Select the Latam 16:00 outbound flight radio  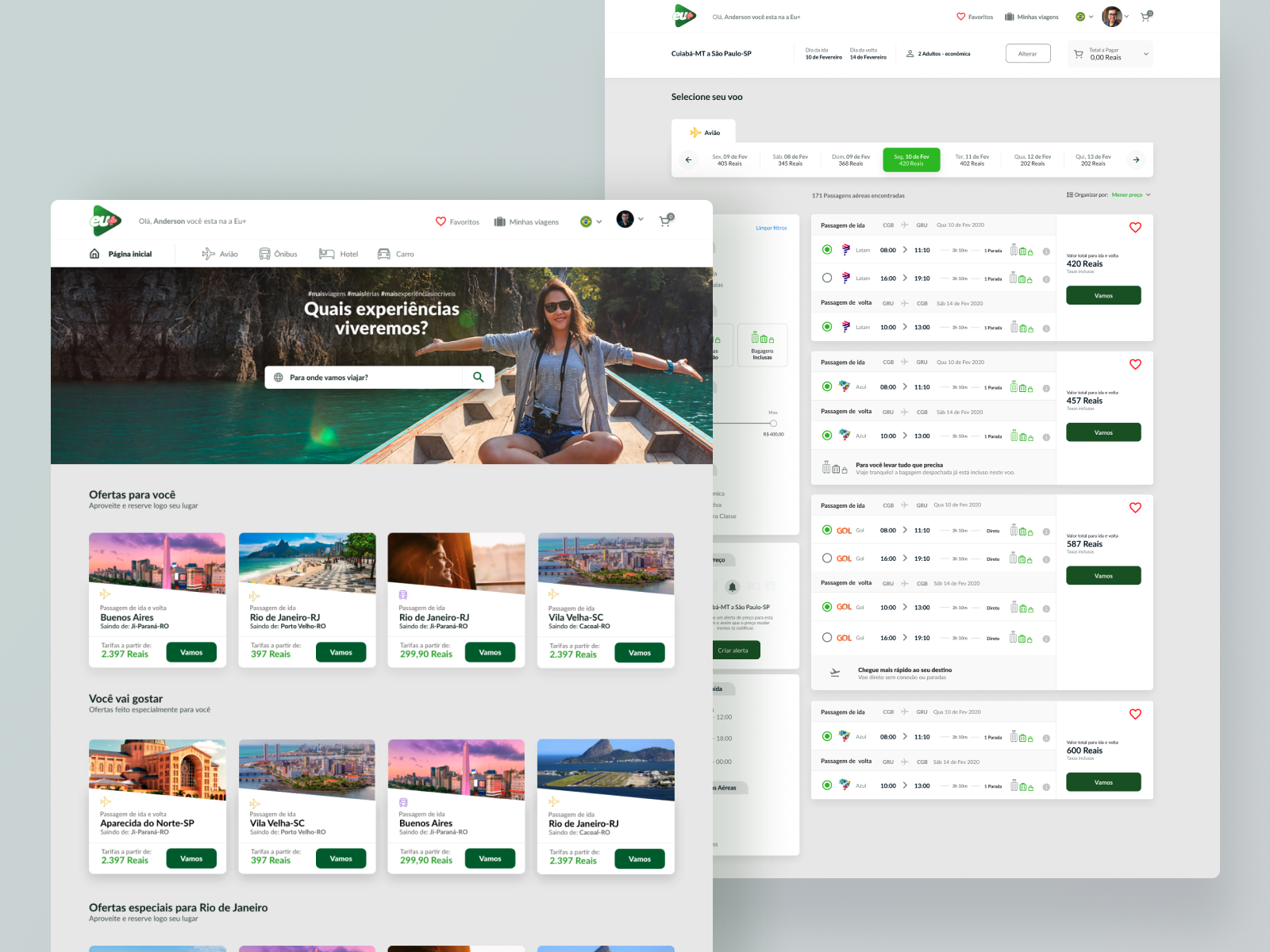(827, 278)
